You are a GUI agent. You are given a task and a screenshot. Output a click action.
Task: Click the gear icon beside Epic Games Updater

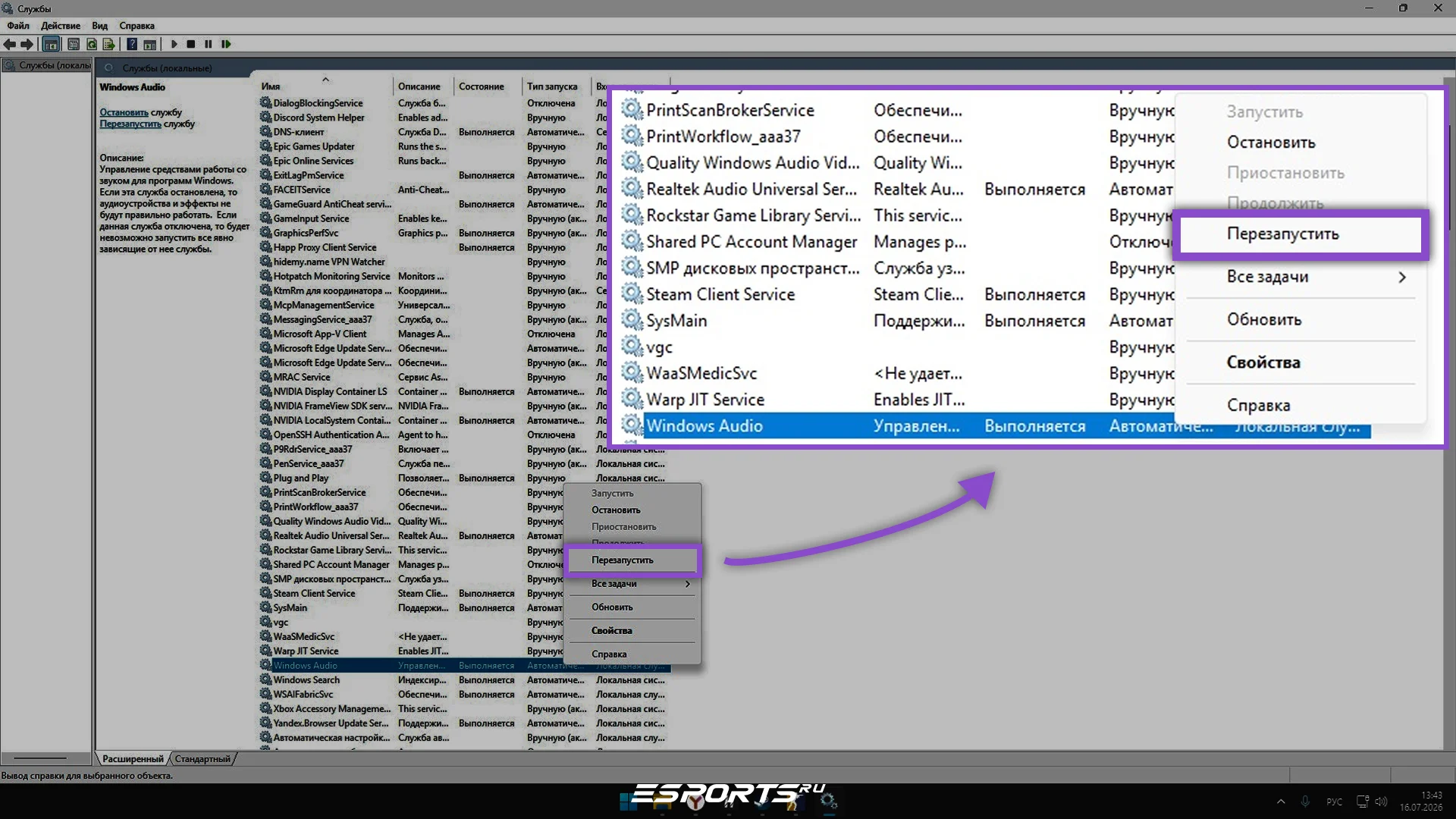coord(265,146)
